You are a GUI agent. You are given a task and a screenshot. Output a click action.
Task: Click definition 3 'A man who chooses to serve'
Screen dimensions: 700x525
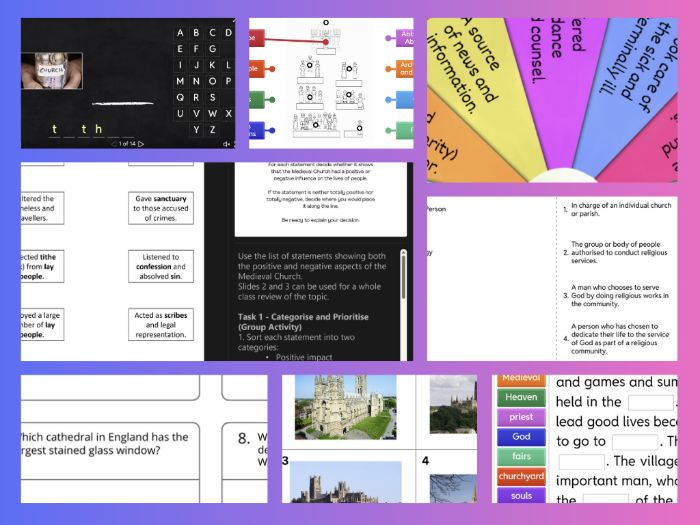coord(620,295)
